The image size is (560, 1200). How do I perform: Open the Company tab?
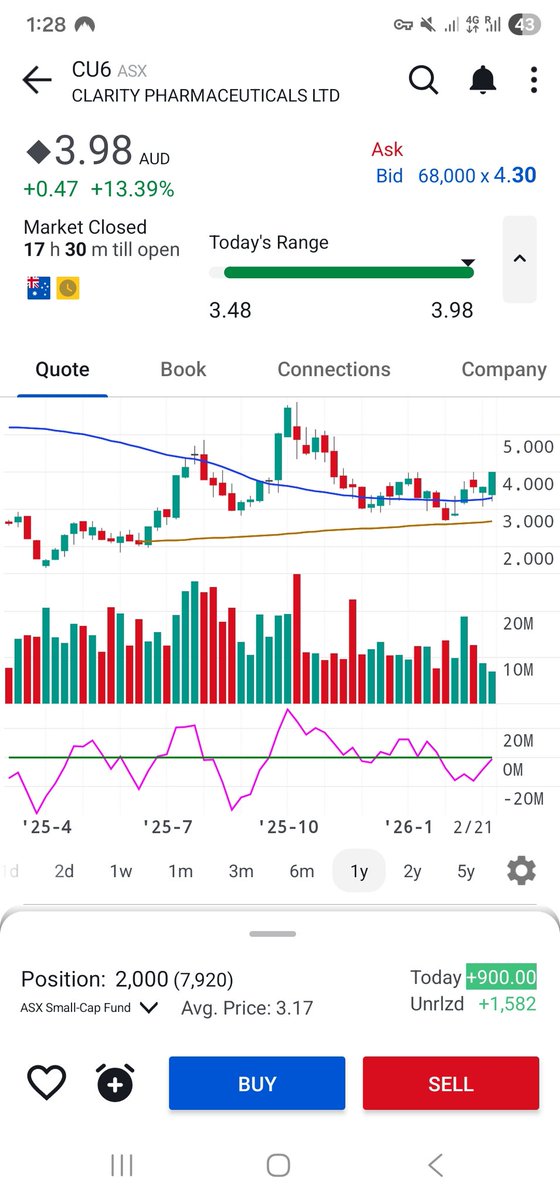504,369
